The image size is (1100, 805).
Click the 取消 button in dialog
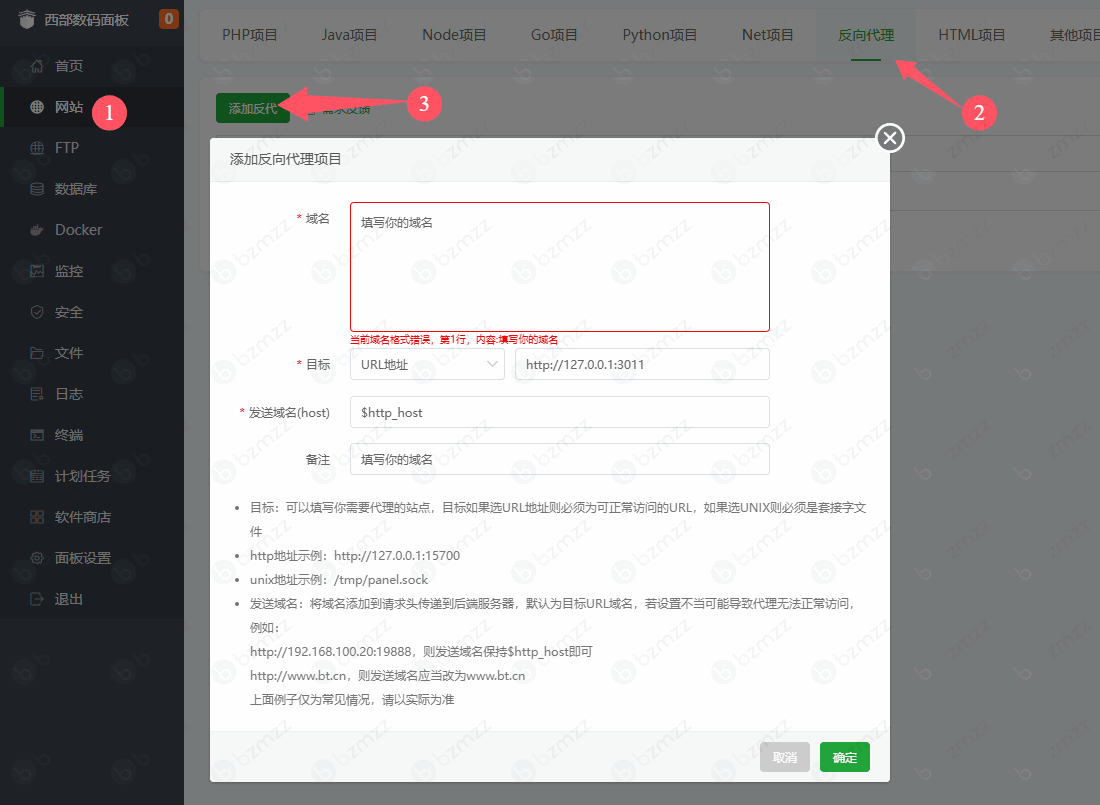[x=784, y=758]
